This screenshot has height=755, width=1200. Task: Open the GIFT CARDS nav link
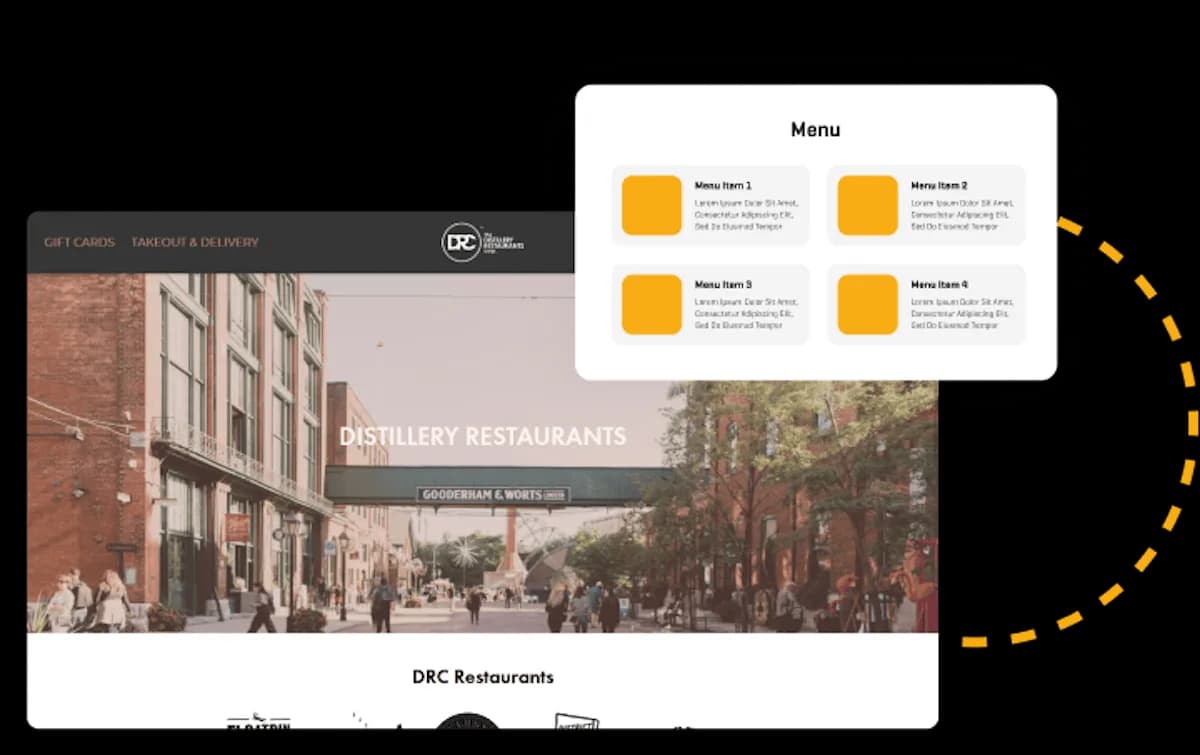click(x=79, y=242)
